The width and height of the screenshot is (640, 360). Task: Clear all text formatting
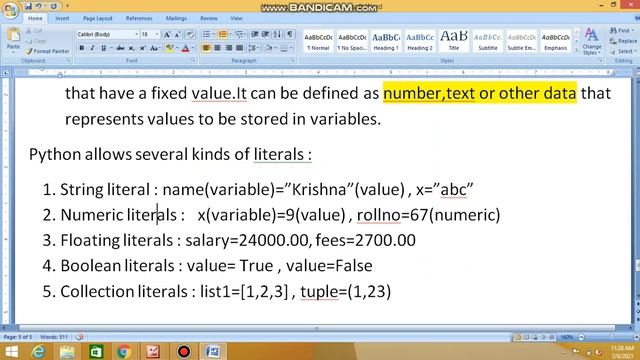click(190, 35)
